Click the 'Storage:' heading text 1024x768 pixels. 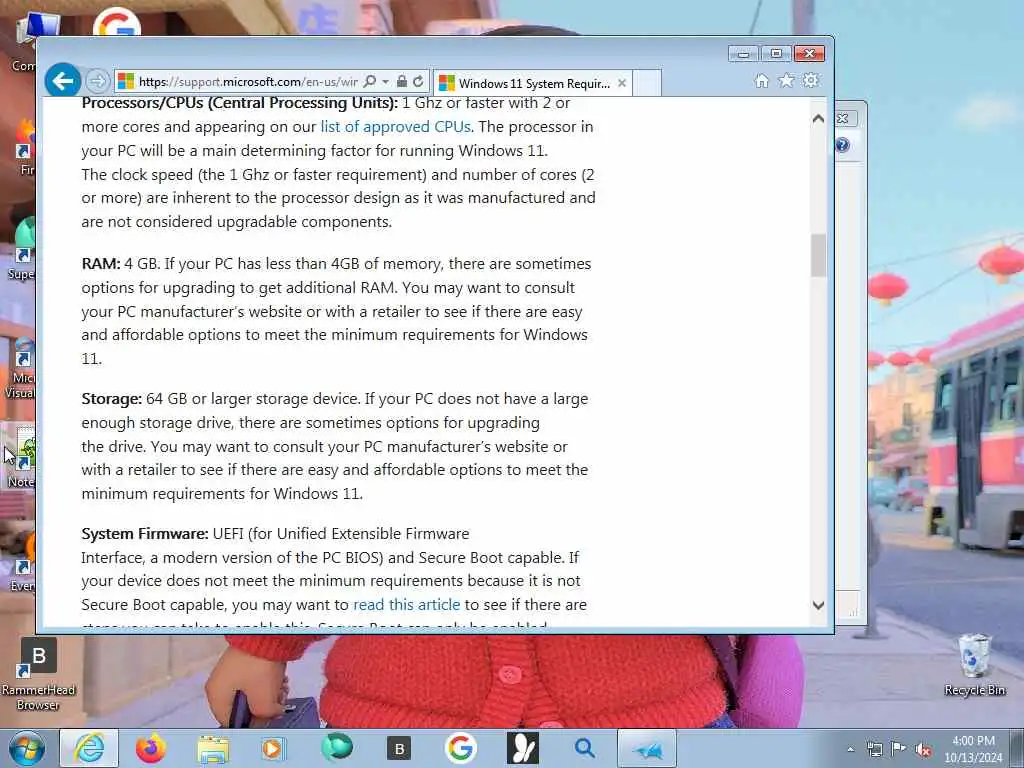tap(112, 399)
